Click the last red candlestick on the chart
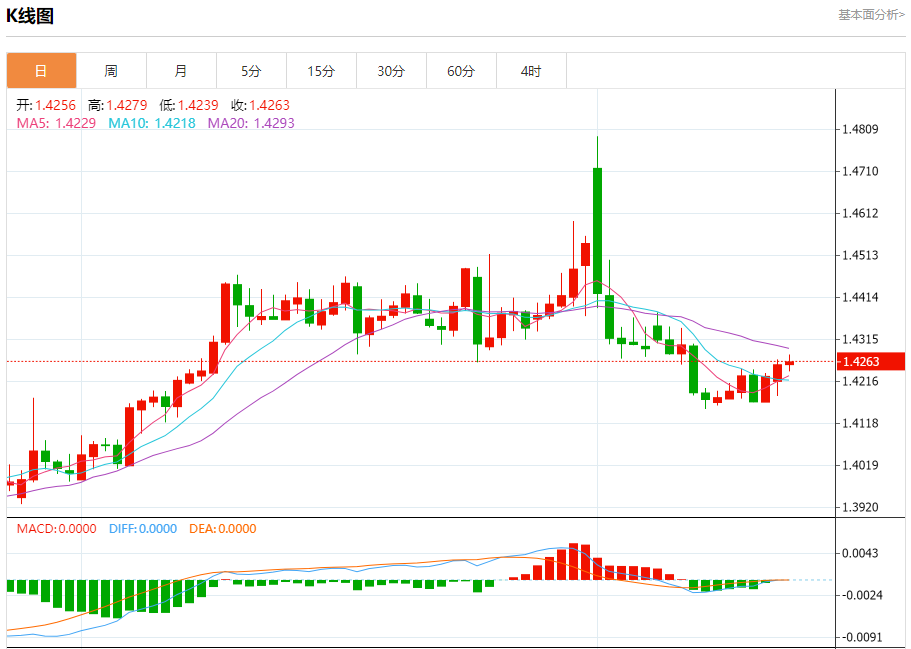The height and width of the screenshot is (649, 911). pyautogui.click(x=789, y=363)
